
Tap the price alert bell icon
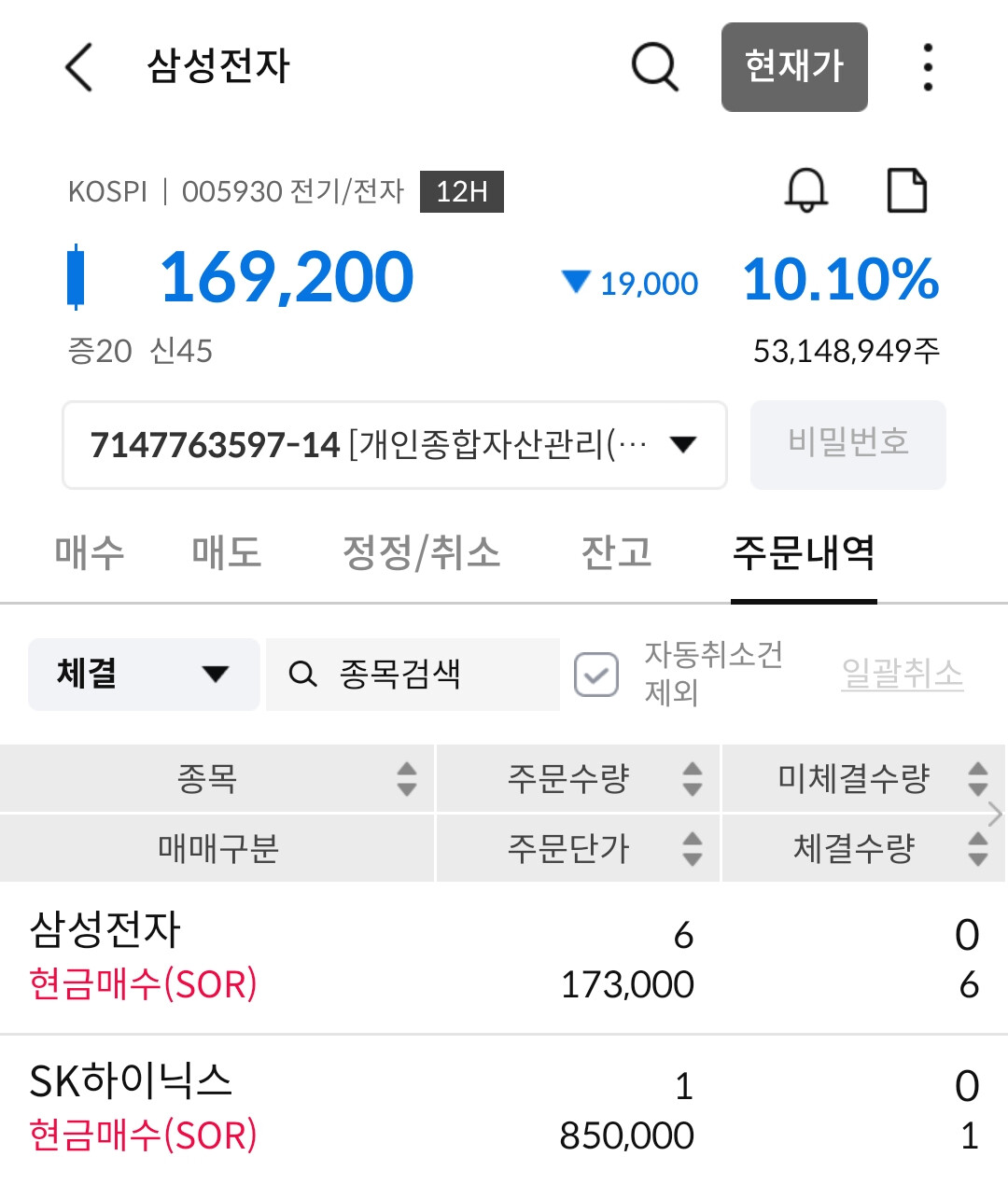point(805,190)
